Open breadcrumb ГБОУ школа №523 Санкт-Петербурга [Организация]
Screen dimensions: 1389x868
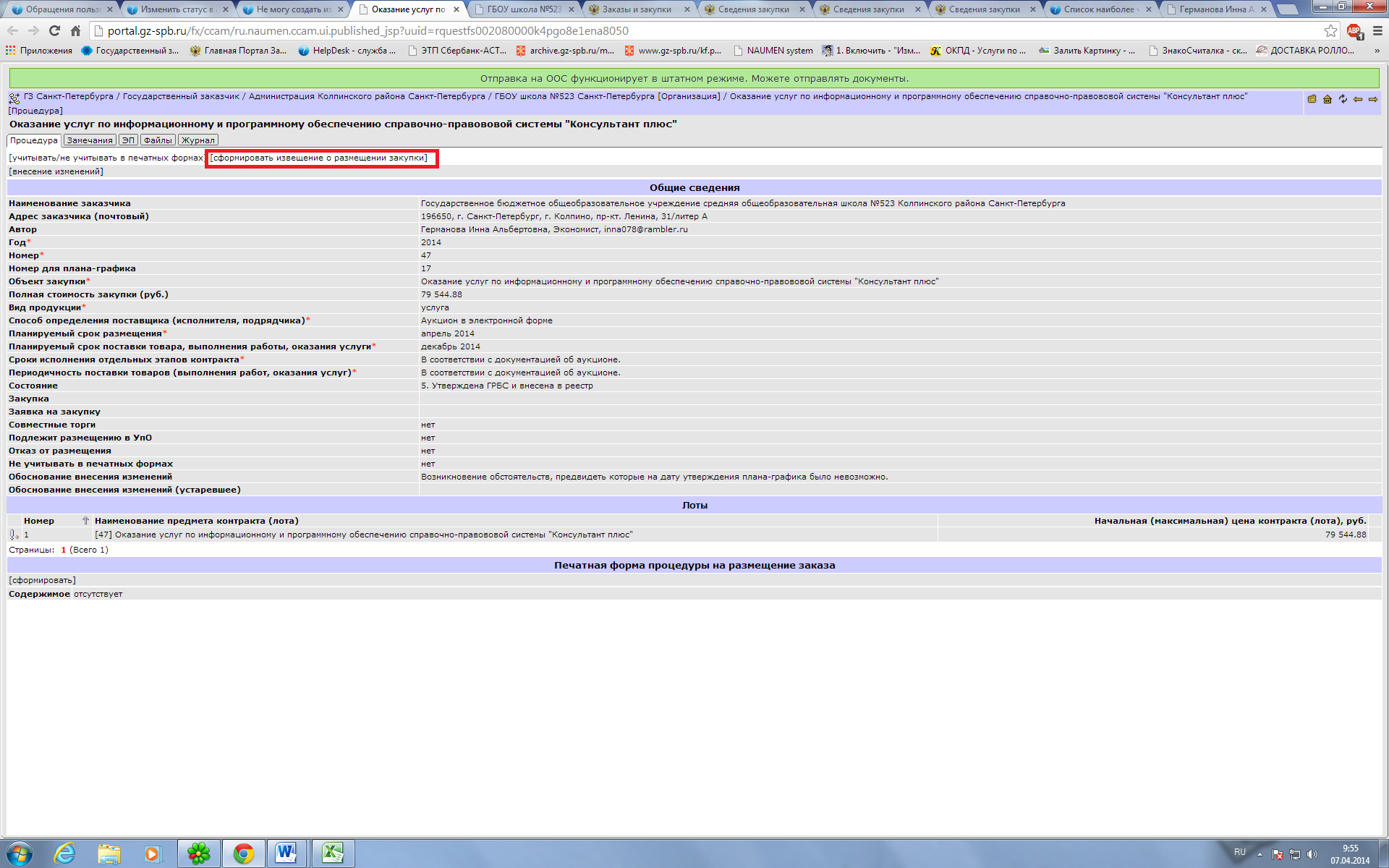(607, 96)
